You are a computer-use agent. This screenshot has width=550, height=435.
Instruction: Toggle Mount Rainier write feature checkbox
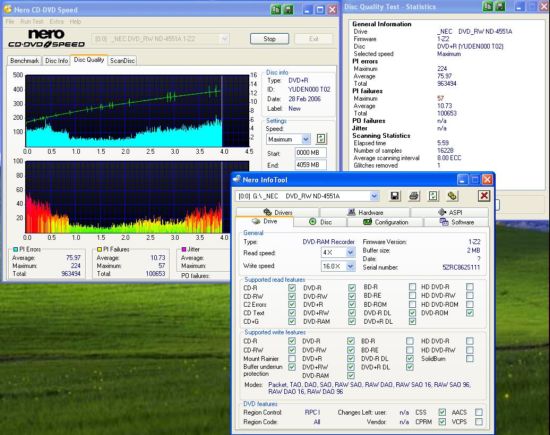pyautogui.click(x=292, y=359)
